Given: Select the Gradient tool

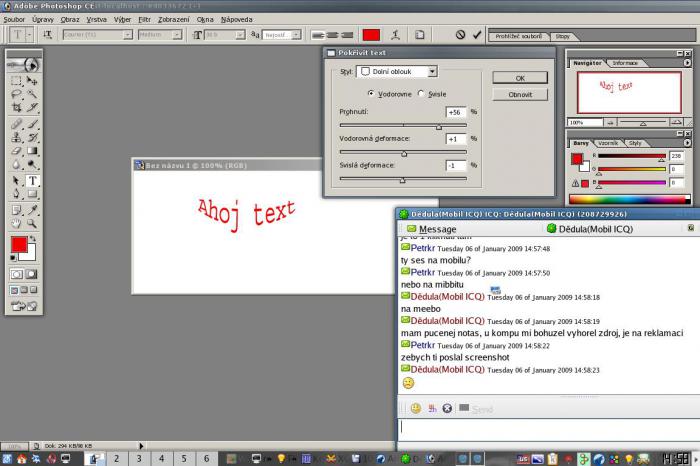Looking at the screenshot, I should click(32, 151).
